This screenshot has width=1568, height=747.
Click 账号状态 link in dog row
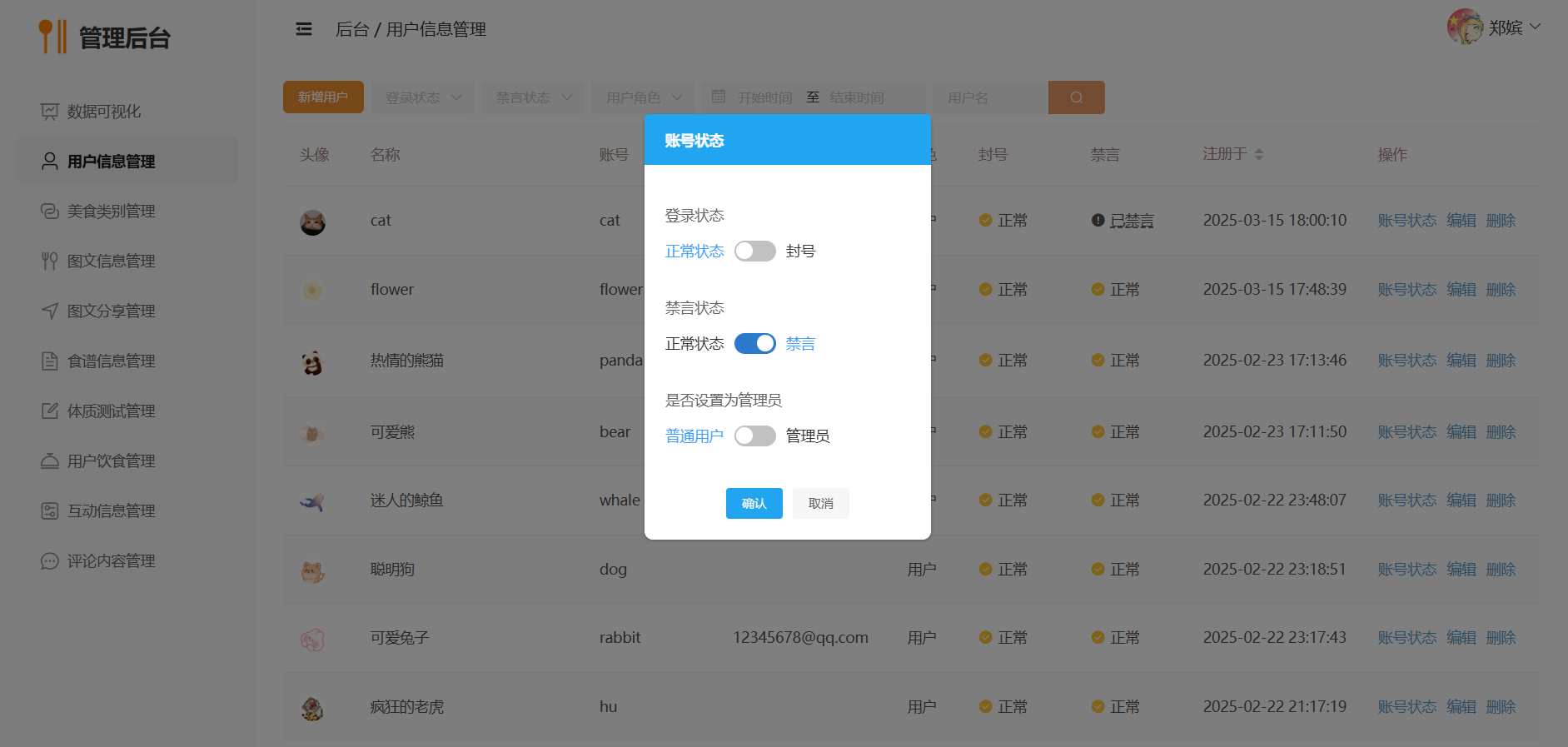click(x=1407, y=570)
